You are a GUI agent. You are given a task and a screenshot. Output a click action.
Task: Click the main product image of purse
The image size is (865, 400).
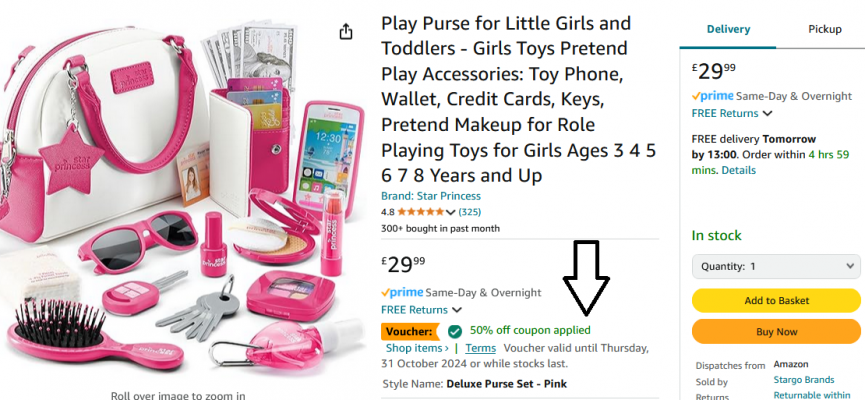point(182,201)
